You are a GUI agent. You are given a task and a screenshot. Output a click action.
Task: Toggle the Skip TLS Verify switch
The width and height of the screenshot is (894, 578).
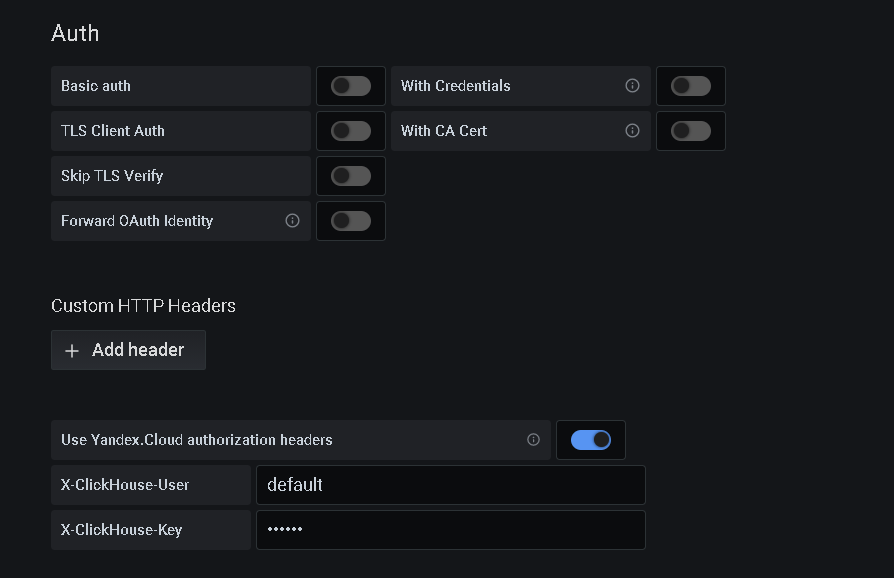(x=351, y=176)
